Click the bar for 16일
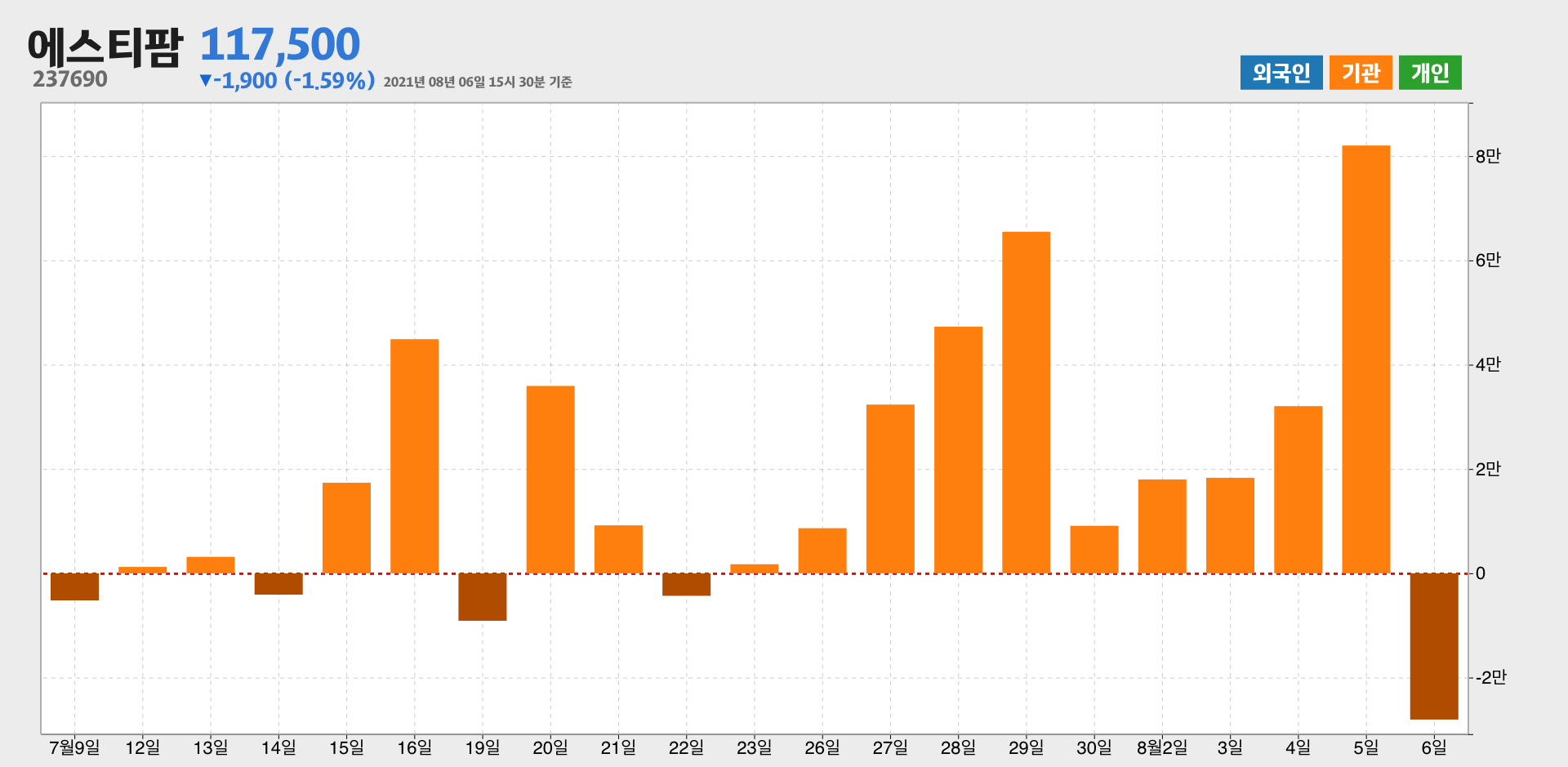 (414, 456)
